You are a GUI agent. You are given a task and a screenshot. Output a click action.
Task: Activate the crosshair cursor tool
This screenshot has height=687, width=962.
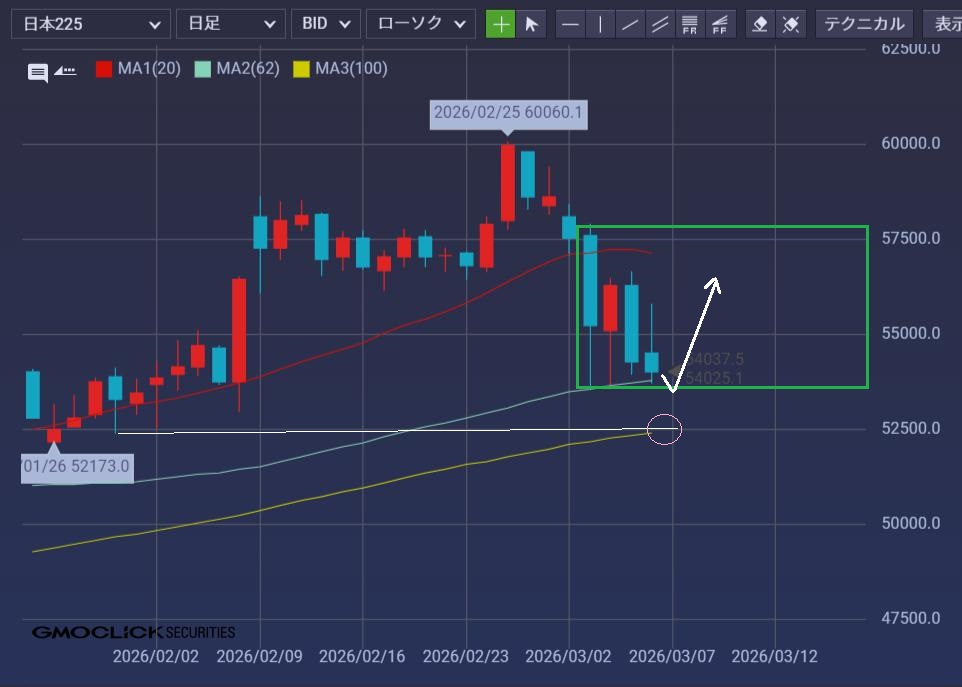click(x=500, y=24)
